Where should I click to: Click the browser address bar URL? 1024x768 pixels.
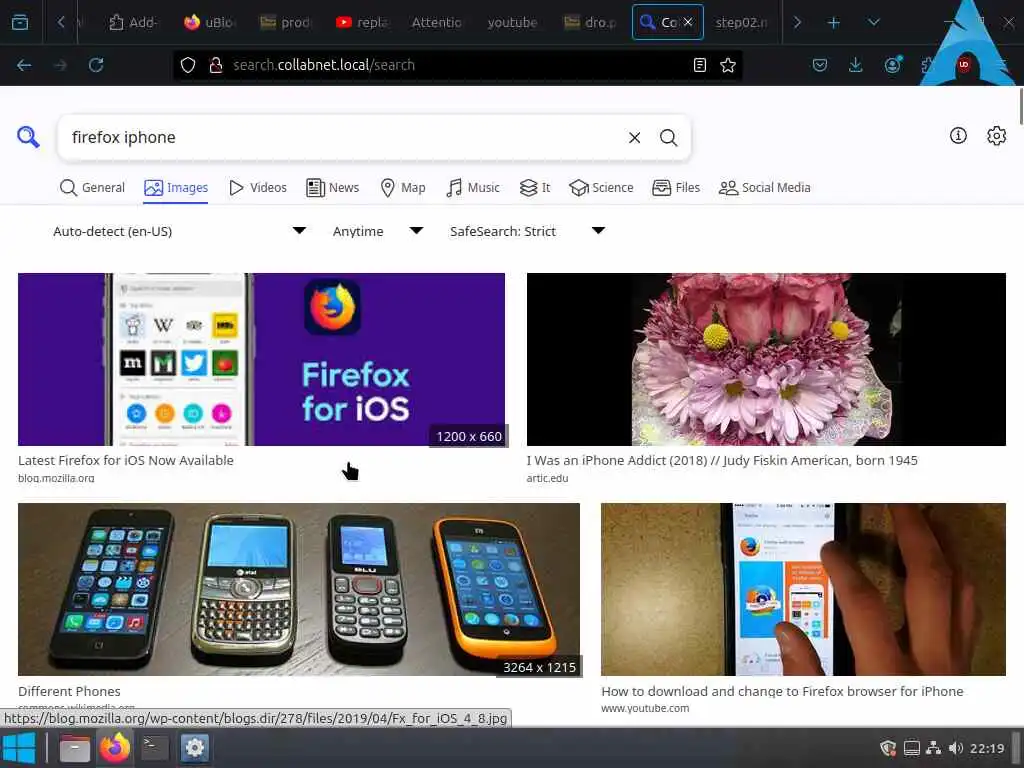457,65
